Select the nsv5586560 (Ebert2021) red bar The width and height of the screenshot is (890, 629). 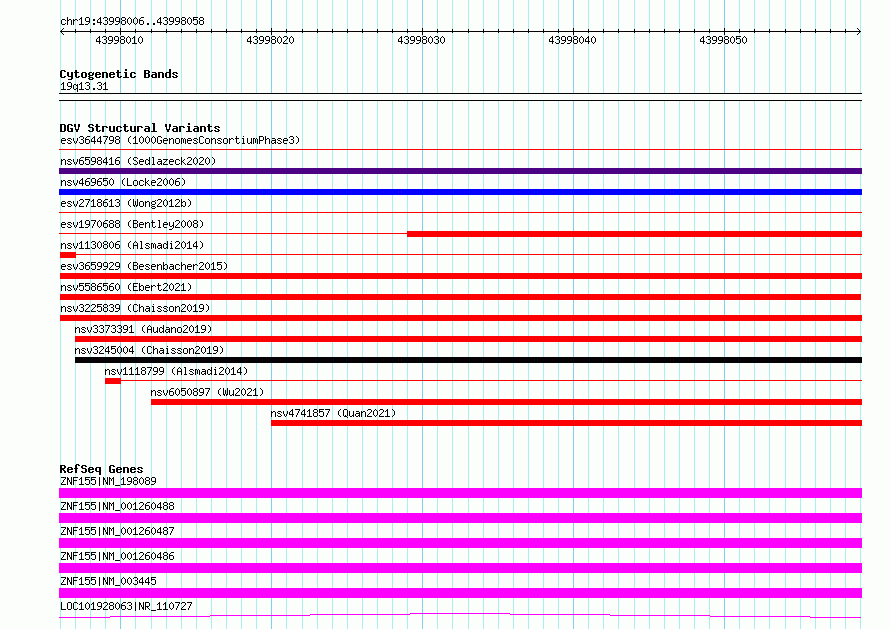(x=460, y=297)
